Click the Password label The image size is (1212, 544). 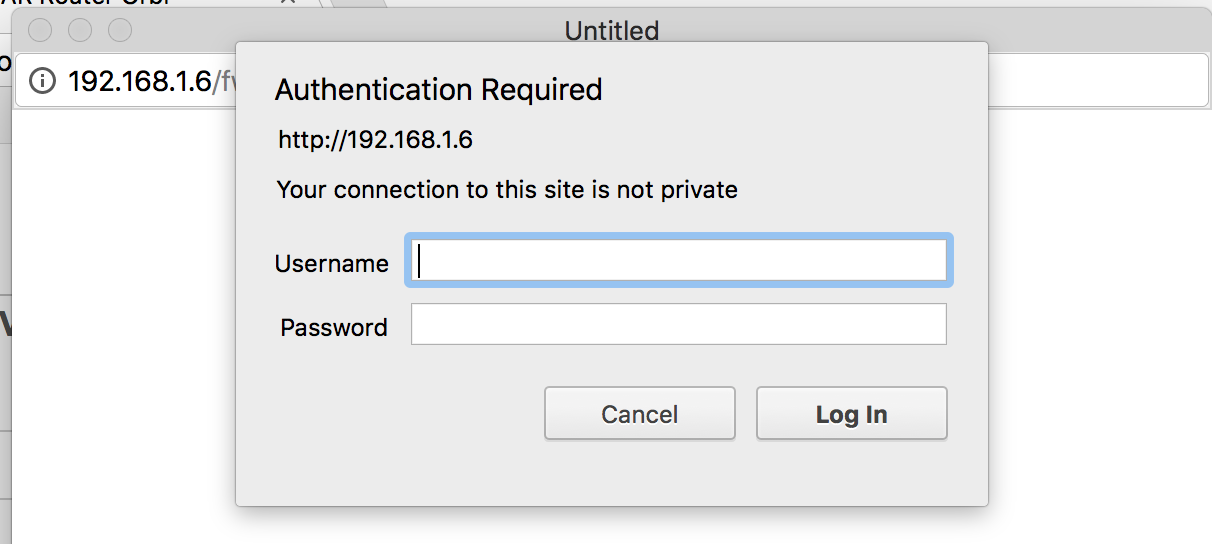tap(334, 328)
